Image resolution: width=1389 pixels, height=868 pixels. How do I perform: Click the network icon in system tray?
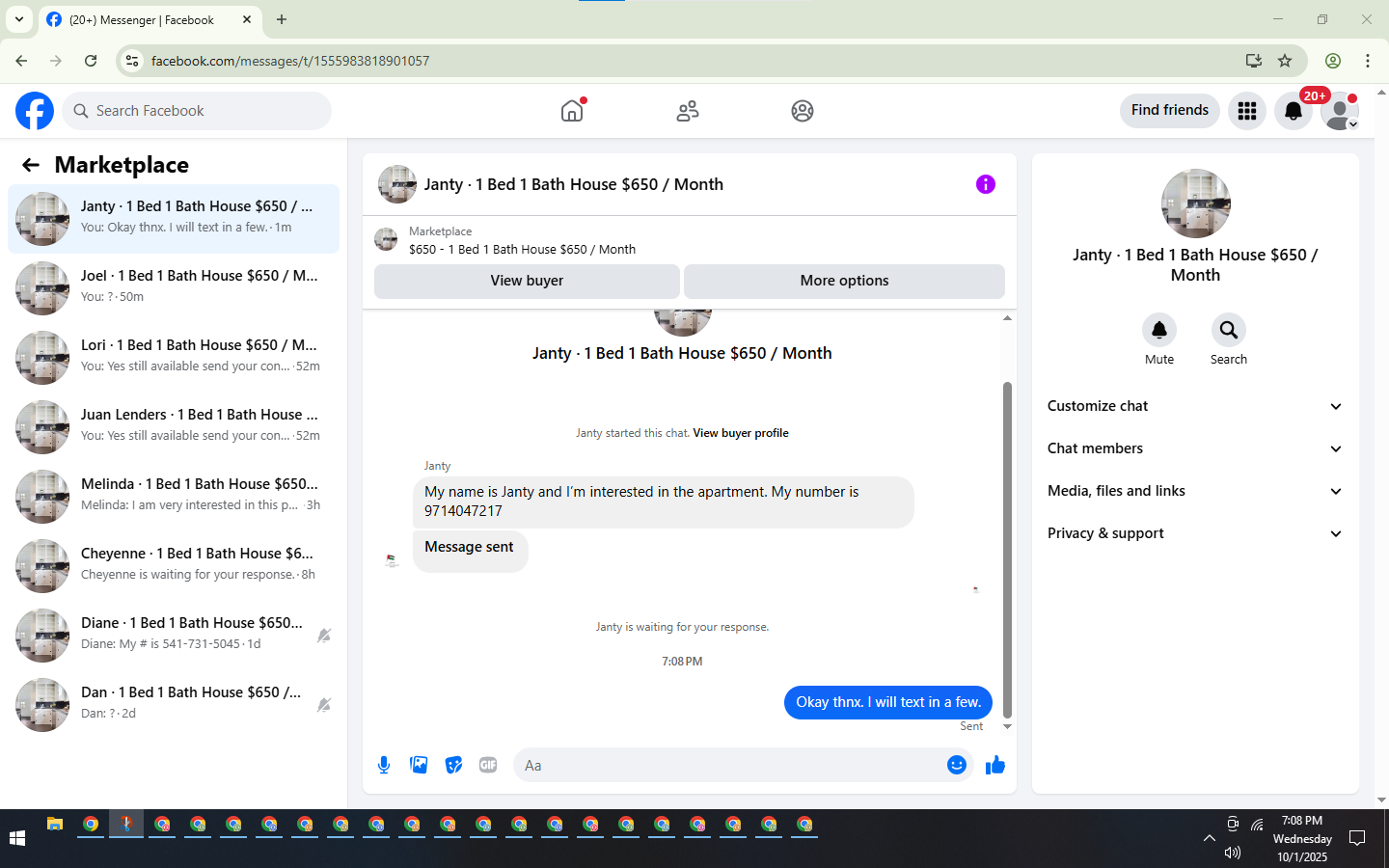pyautogui.click(x=1257, y=825)
